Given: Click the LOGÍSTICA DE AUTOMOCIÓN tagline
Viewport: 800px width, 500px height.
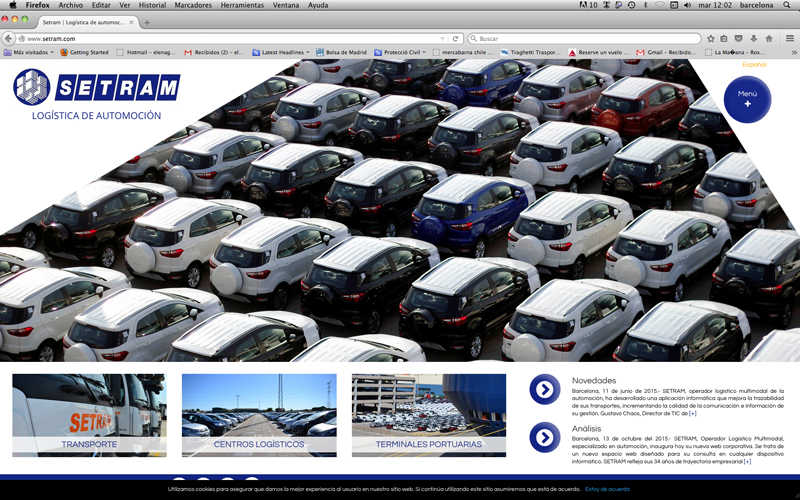Looking at the screenshot, I should (96, 116).
